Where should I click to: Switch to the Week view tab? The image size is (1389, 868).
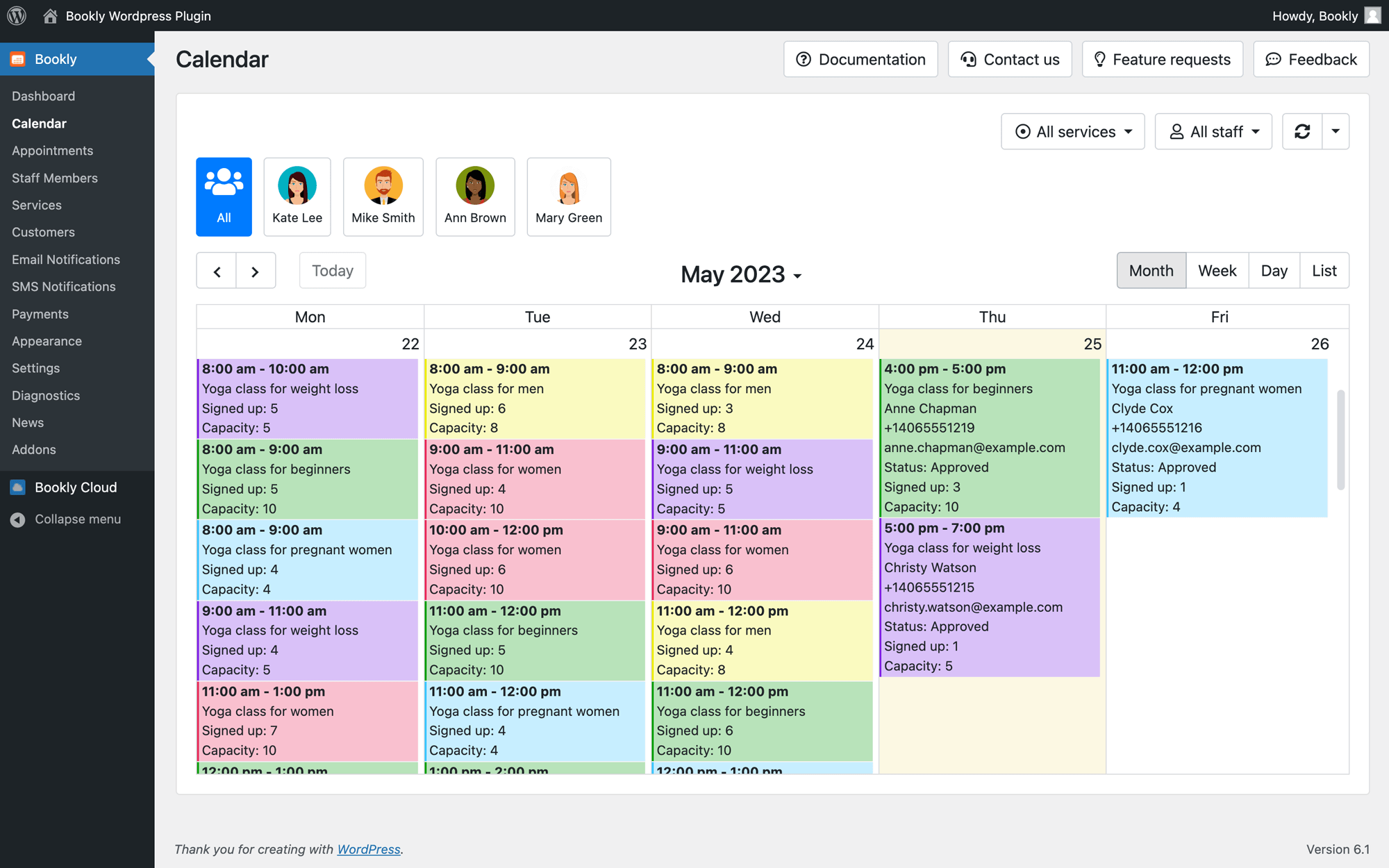pyautogui.click(x=1217, y=271)
